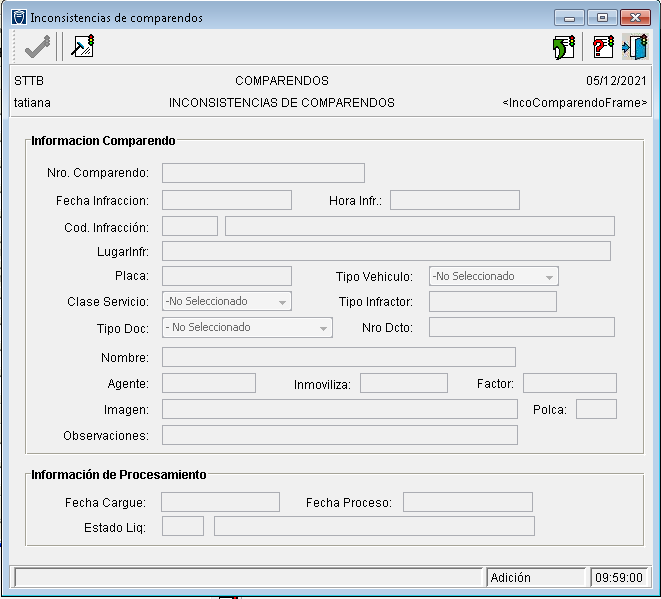Click the Hora Infr. text field
Viewport: 661px width, 599px height.
click(x=454, y=200)
